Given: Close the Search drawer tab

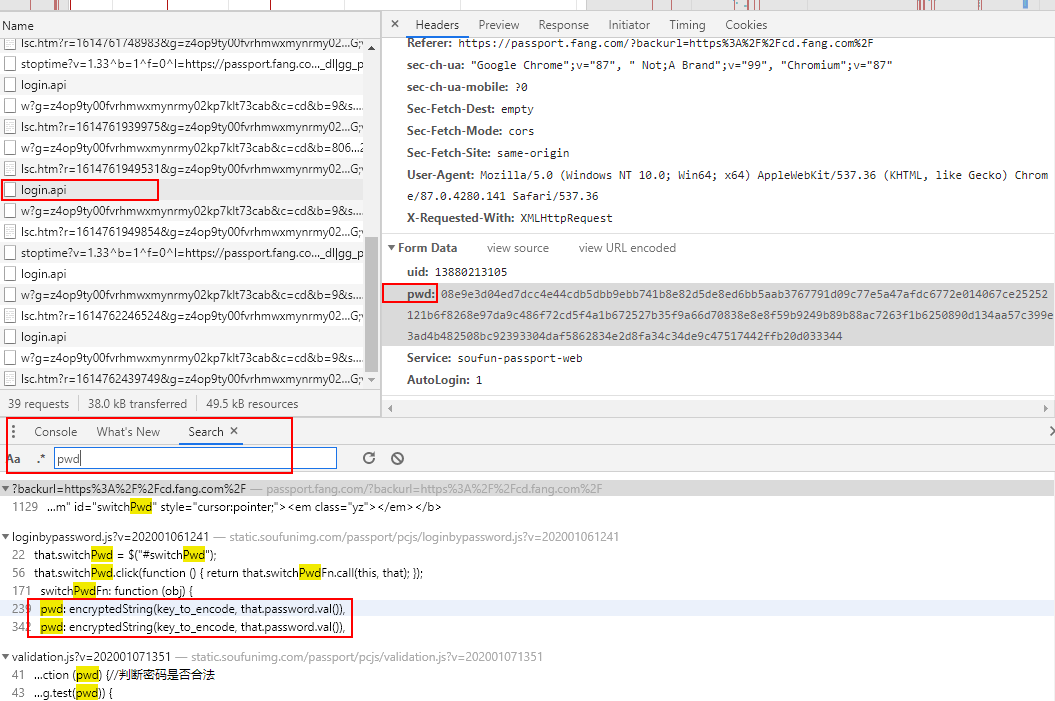Looking at the screenshot, I should [x=234, y=431].
